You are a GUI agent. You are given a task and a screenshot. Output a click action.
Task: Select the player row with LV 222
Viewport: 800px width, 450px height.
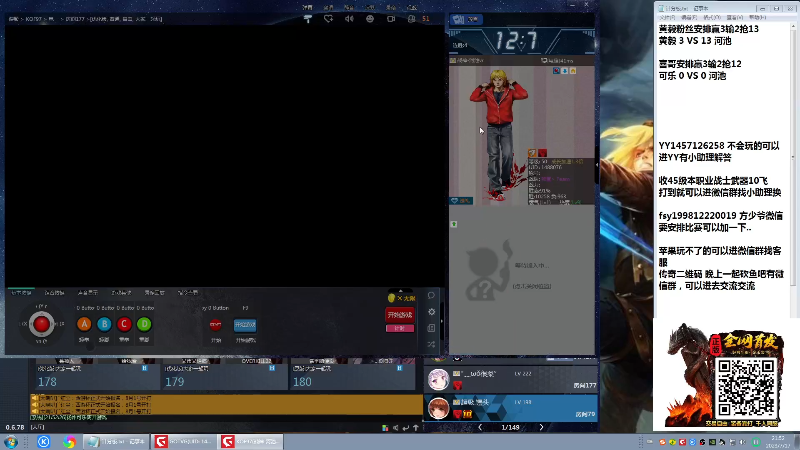511,380
